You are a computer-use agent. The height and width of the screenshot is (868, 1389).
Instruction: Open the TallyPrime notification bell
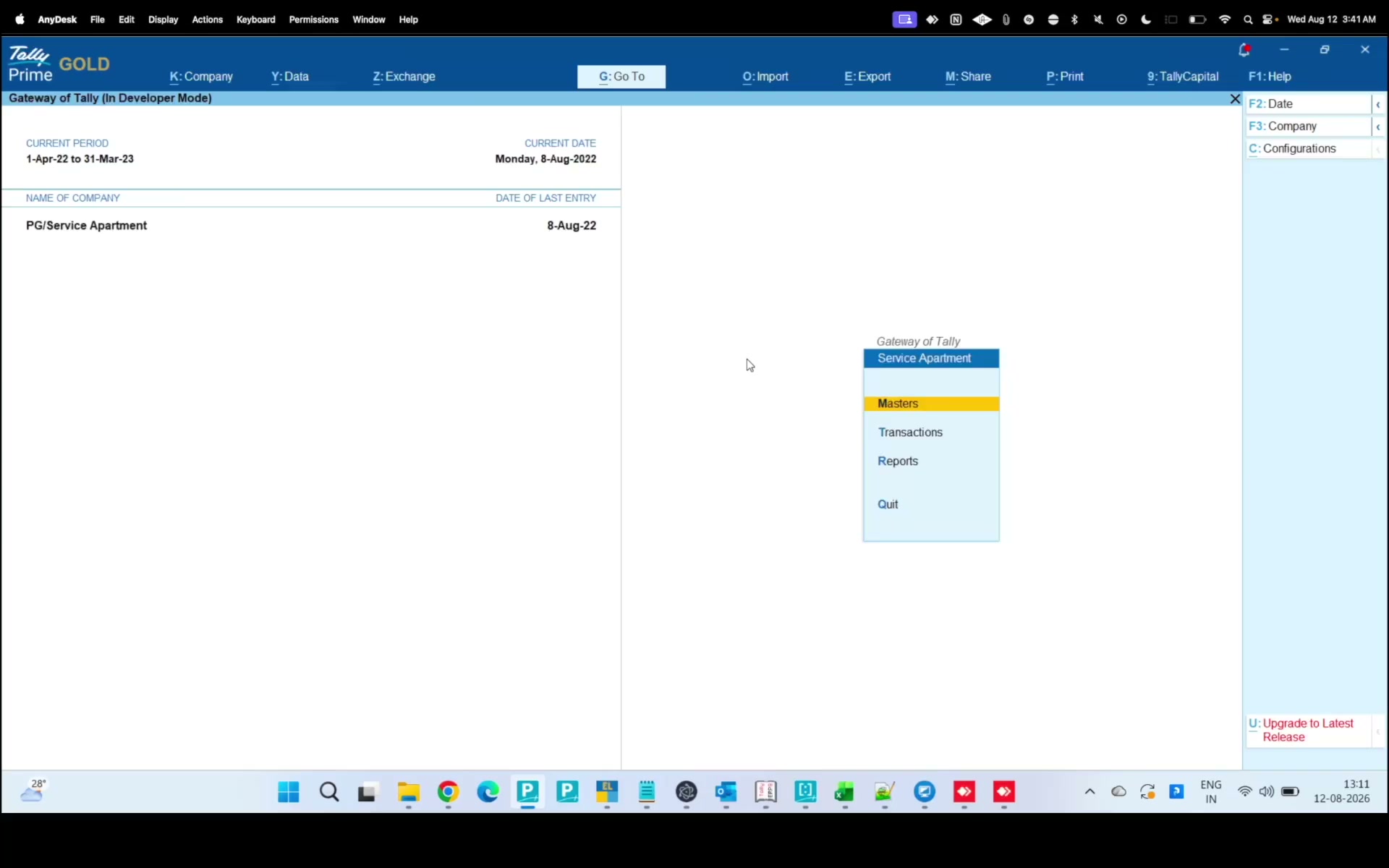click(x=1244, y=50)
